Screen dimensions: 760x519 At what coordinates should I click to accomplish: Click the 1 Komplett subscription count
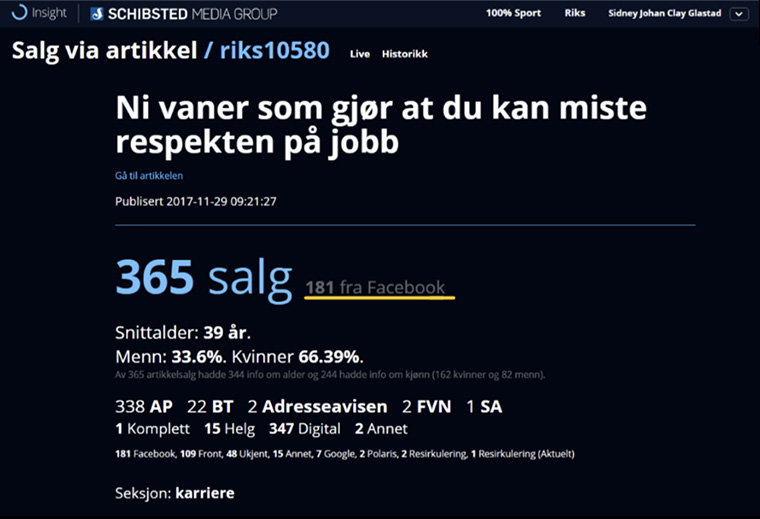[x=153, y=429]
